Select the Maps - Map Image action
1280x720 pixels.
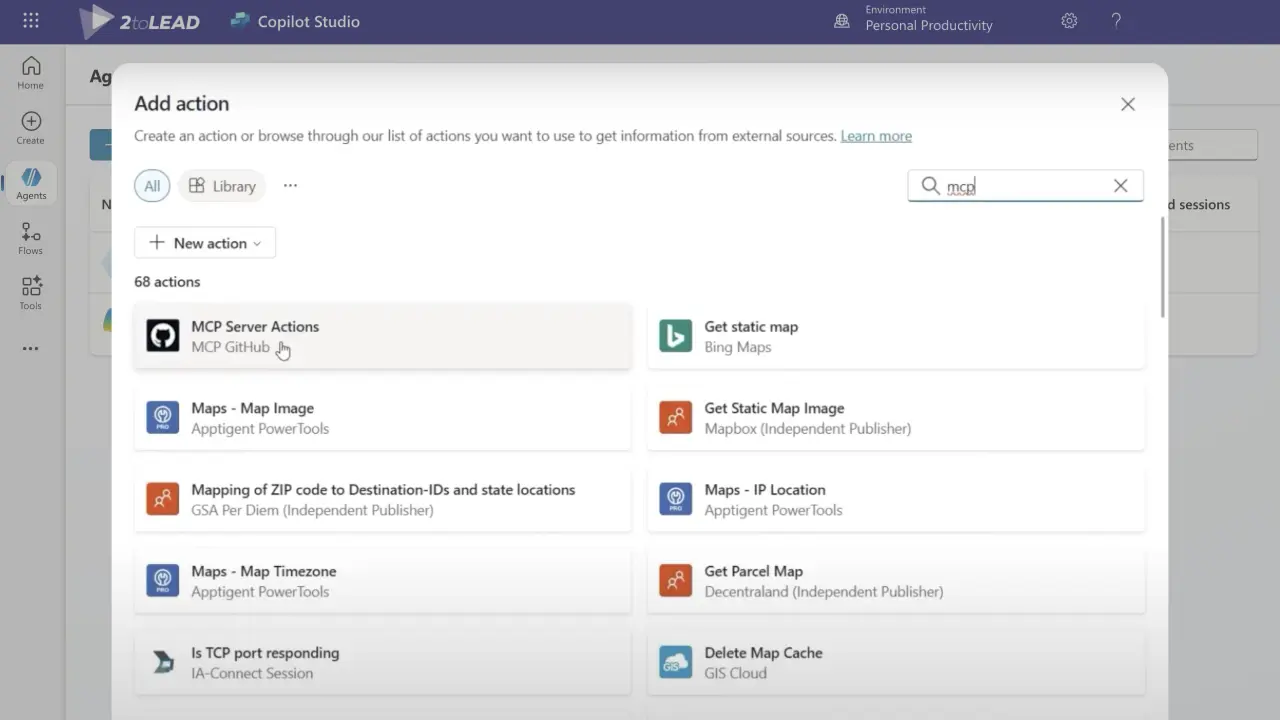click(383, 417)
